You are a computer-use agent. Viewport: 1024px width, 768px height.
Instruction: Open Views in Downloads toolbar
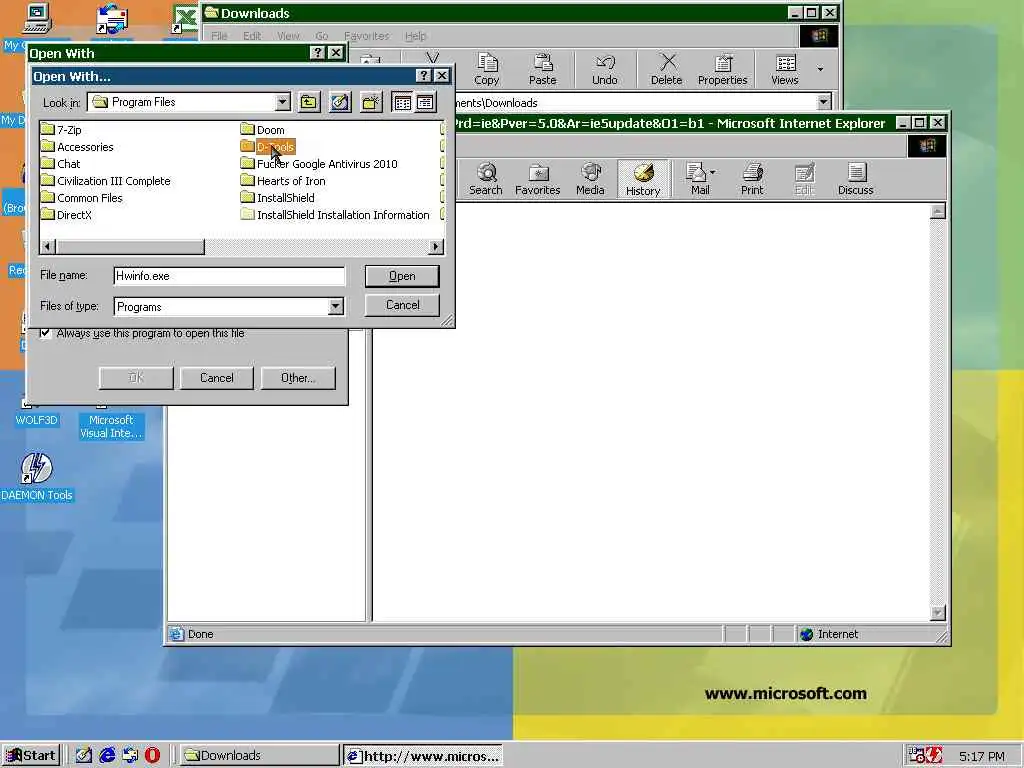785,69
